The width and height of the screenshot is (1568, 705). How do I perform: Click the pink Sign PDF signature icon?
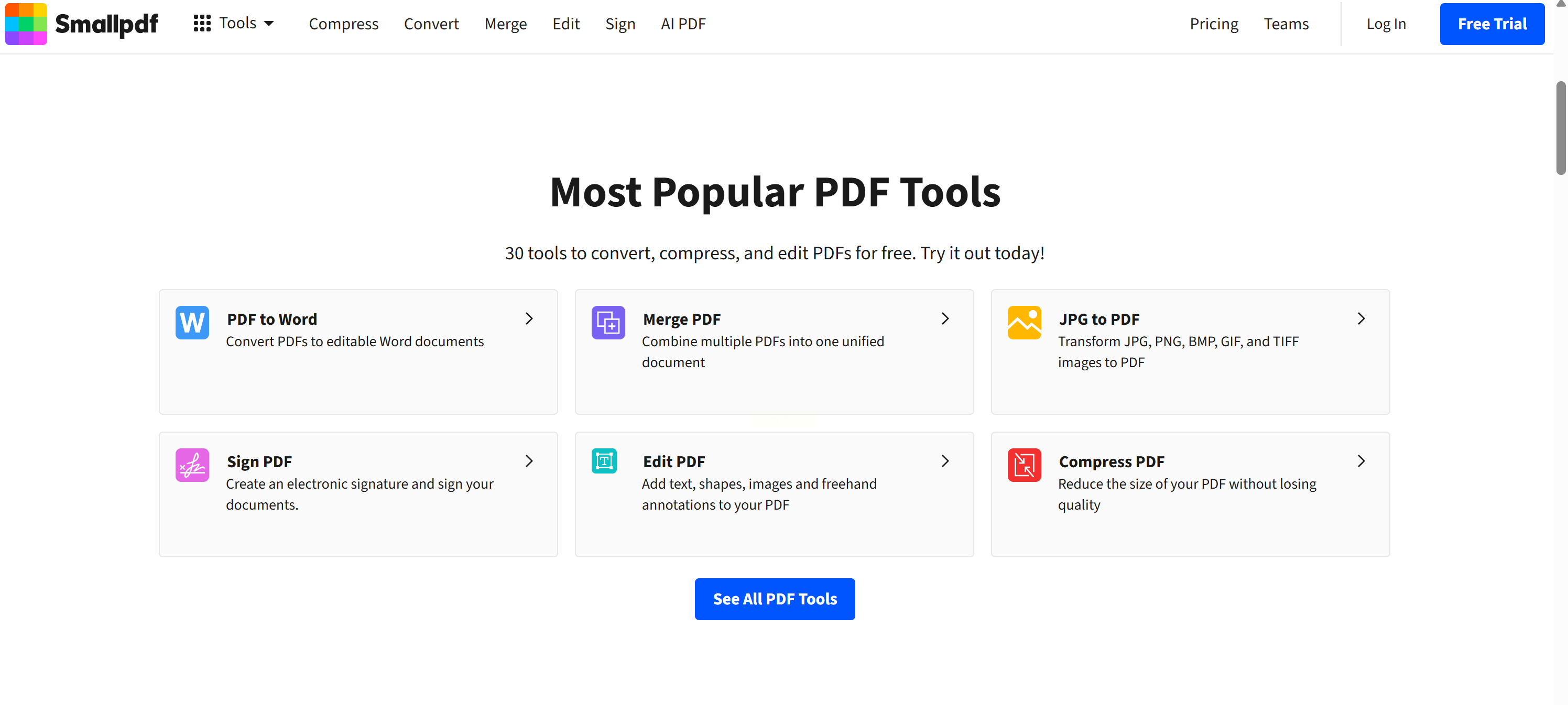192,465
